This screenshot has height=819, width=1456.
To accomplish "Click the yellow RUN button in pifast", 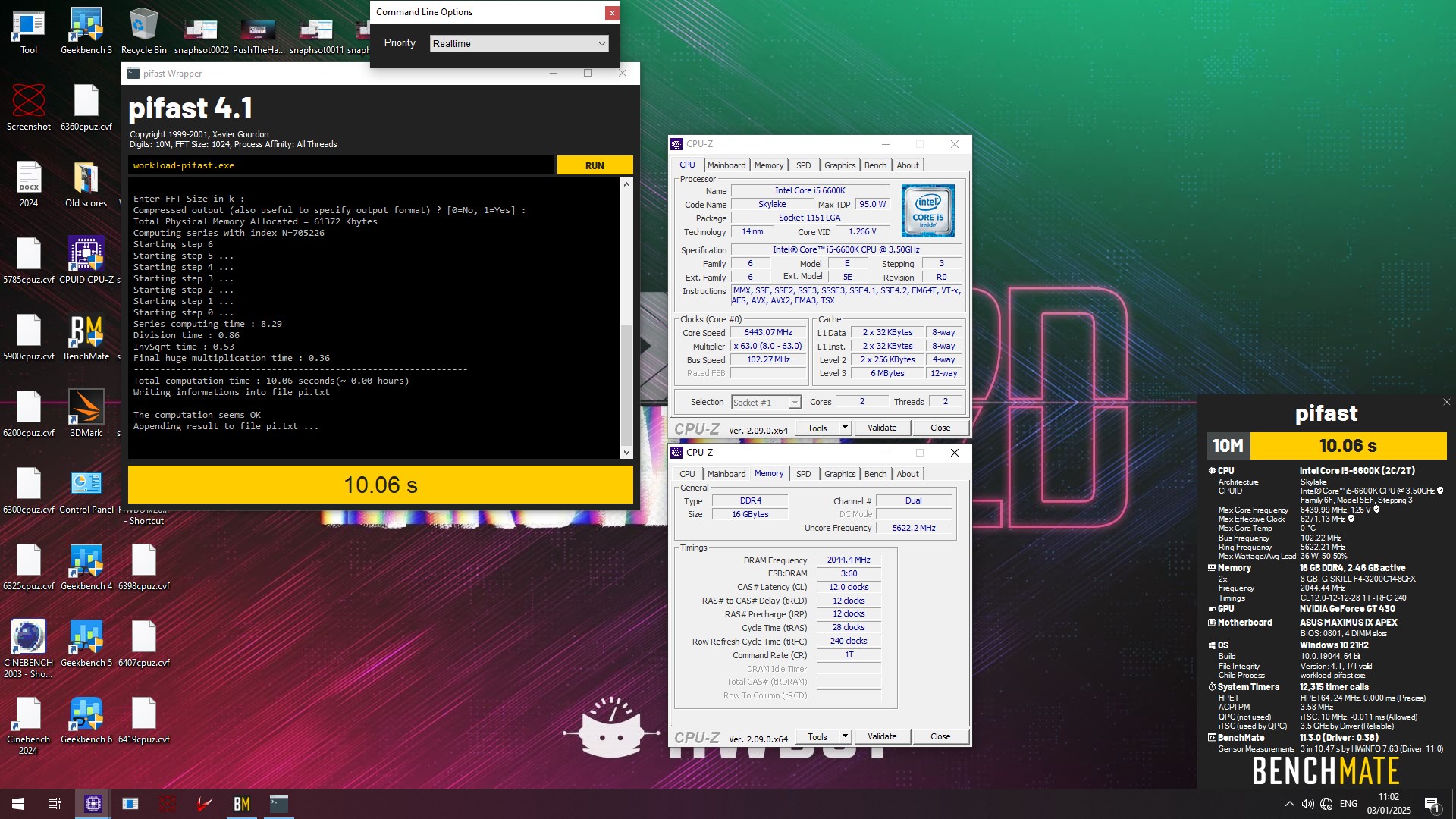I will click(x=595, y=165).
